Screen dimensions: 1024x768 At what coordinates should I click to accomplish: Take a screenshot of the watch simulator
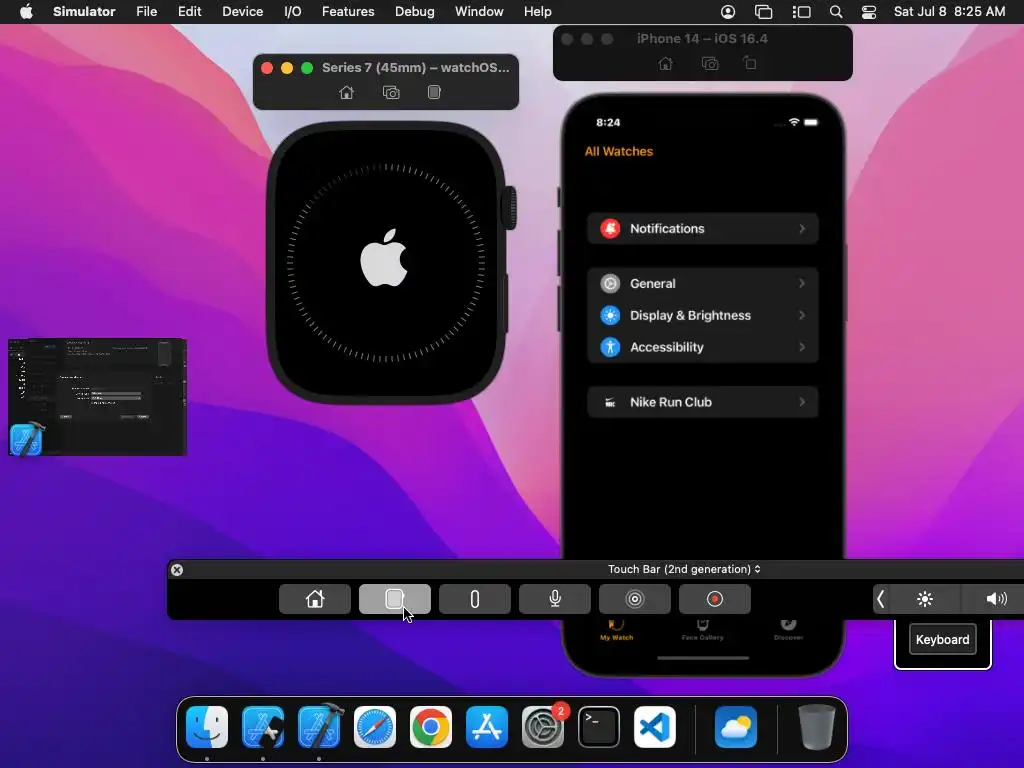(x=391, y=93)
